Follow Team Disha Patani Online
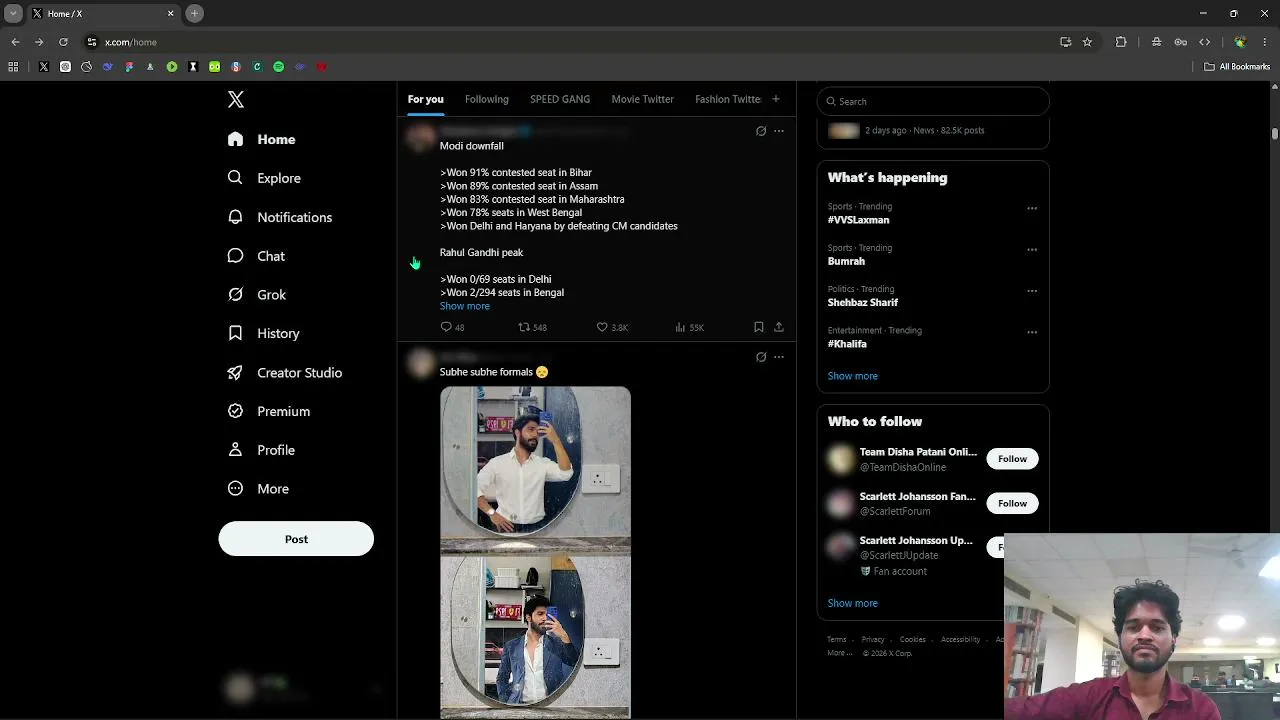Screen dimensions: 1280x720 click(x=1012, y=459)
